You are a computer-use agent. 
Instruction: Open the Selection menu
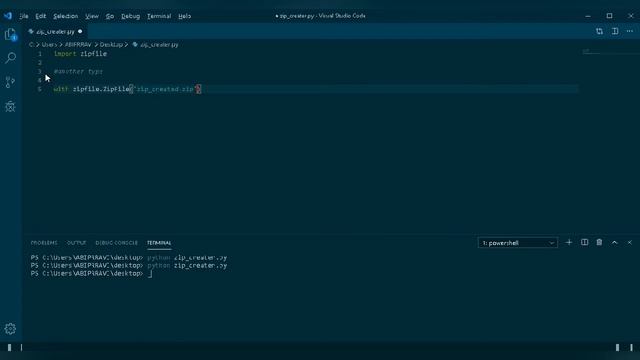65,16
